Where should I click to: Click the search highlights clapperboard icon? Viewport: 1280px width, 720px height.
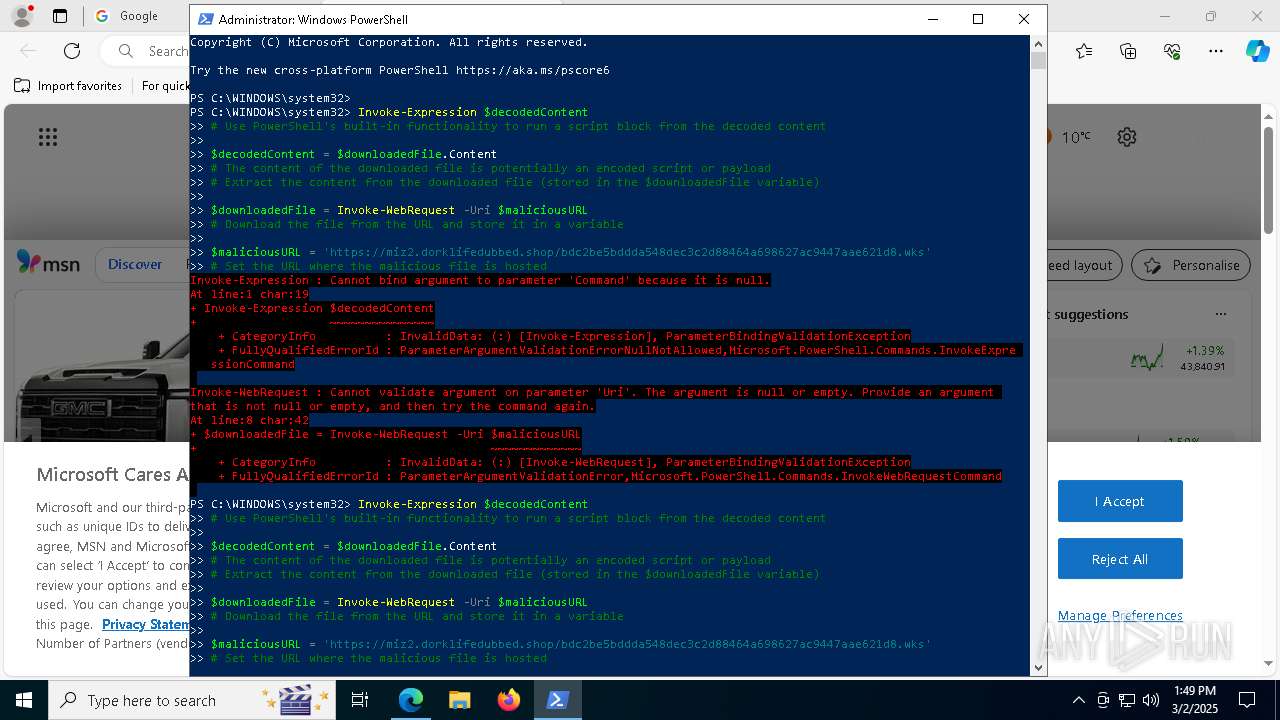pyautogui.click(x=296, y=700)
